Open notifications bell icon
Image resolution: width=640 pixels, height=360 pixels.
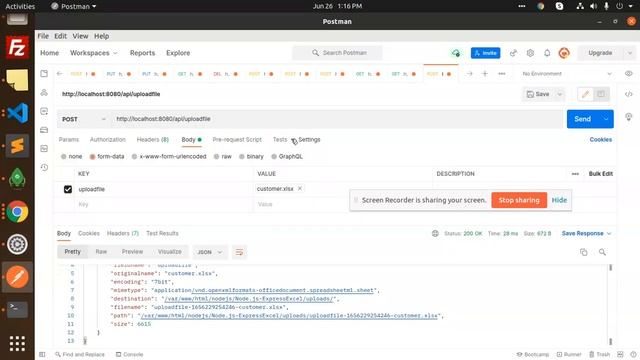pyautogui.click(x=547, y=53)
